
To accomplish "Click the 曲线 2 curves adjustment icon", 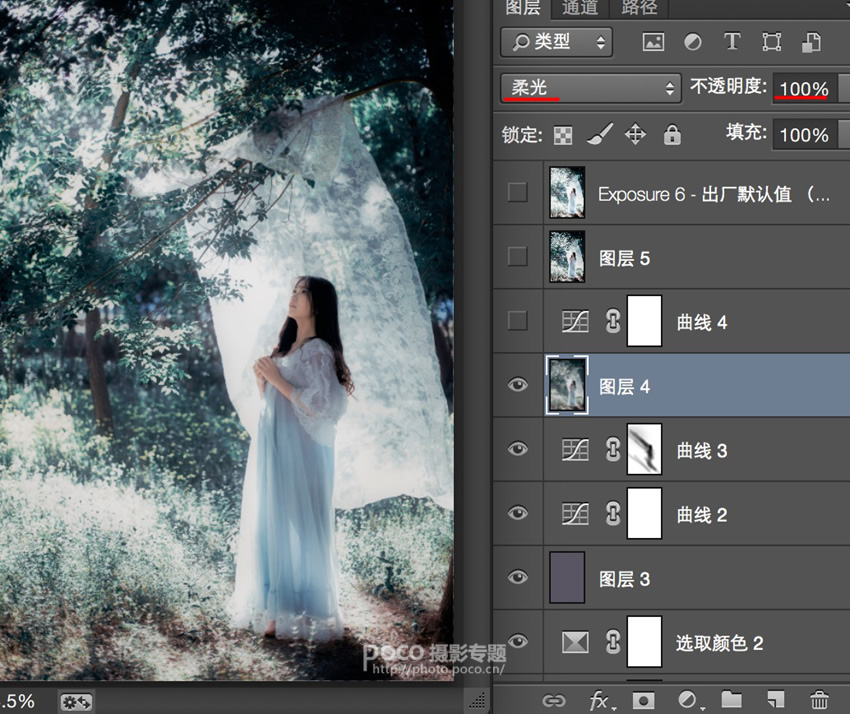I will pos(575,514).
